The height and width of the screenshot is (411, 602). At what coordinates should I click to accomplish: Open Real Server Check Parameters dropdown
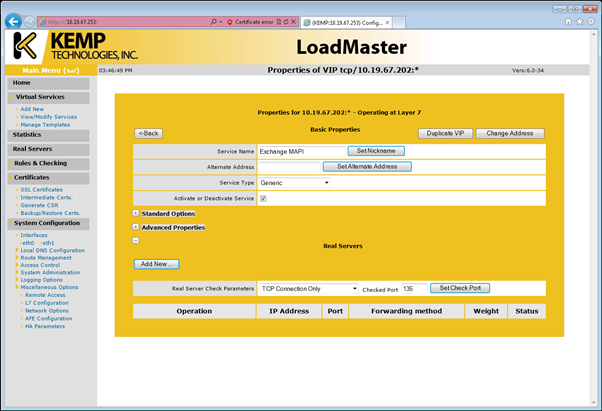(308, 288)
